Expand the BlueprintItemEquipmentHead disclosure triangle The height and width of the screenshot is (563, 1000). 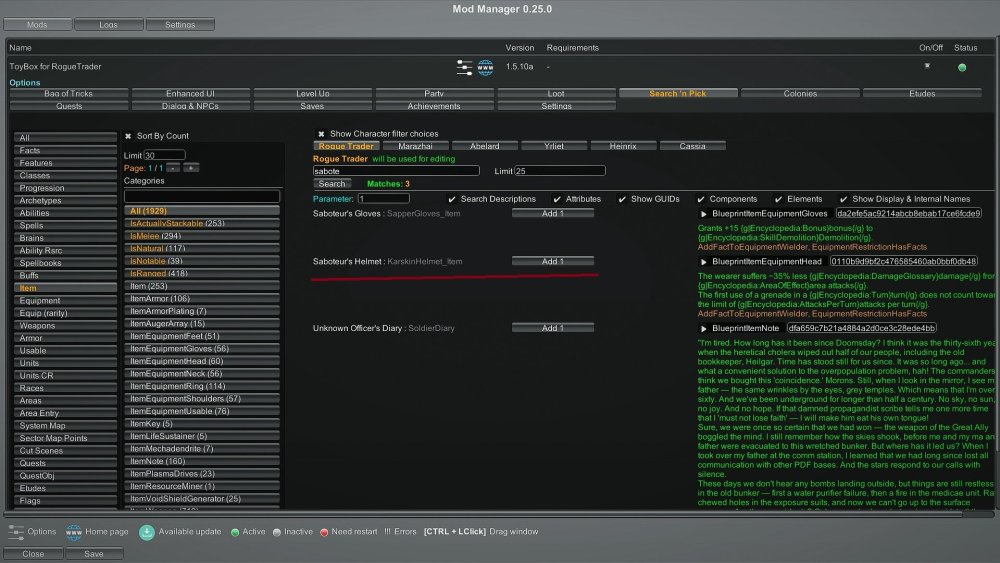704,262
